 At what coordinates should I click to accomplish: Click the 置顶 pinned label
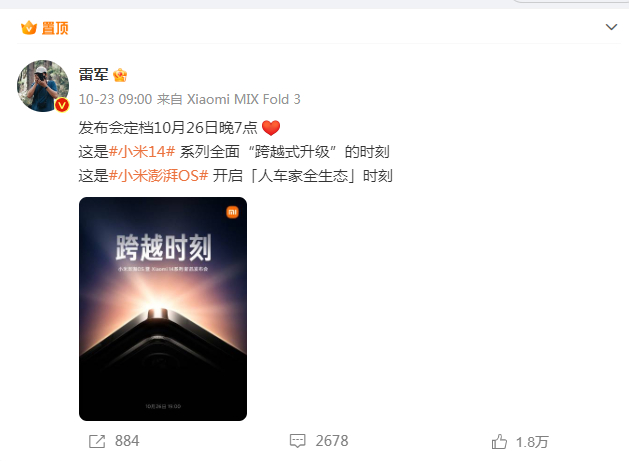click(55, 28)
